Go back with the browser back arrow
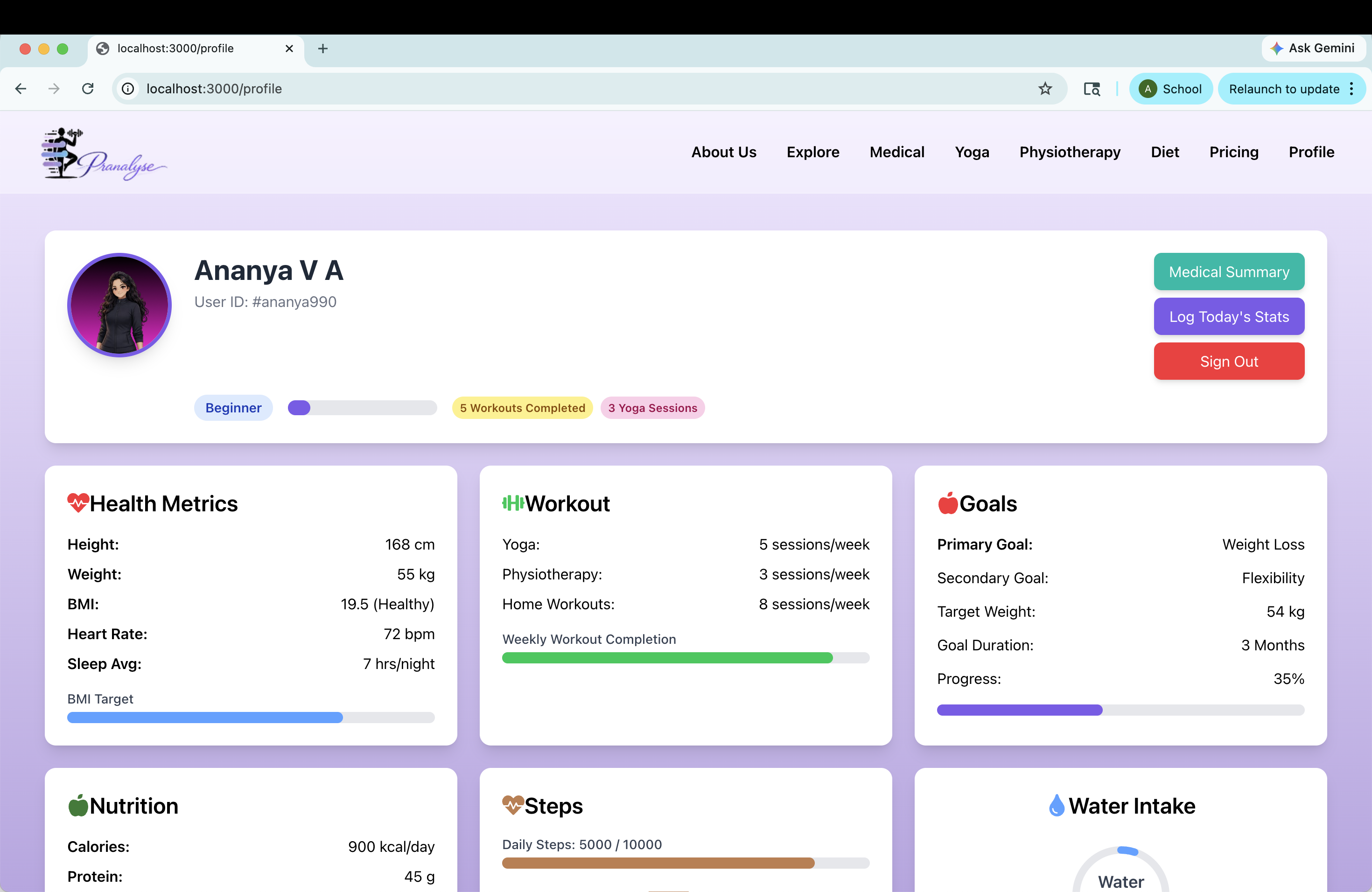Screen dimensions: 1372x892 (x=21, y=89)
